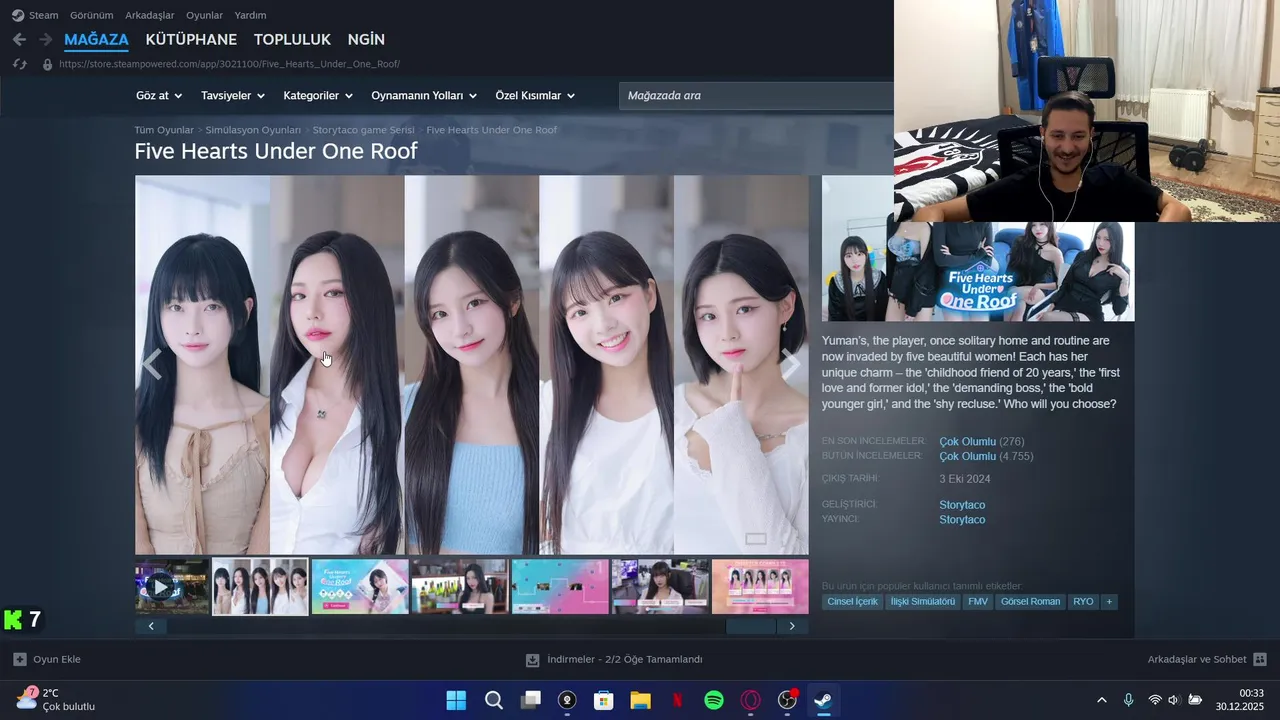Select the RYO tag
The height and width of the screenshot is (720, 1280).
tap(1083, 602)
